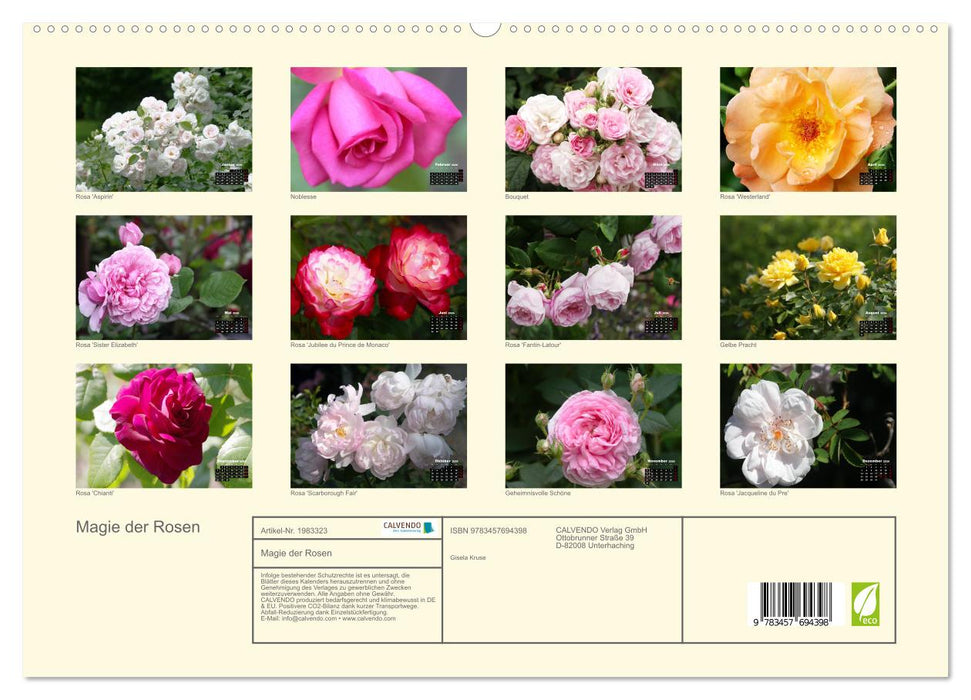Viewport: 971px width, 700px height.
Task: Click the calendar grid on the Bouquet image
Action: coord(659,180)
